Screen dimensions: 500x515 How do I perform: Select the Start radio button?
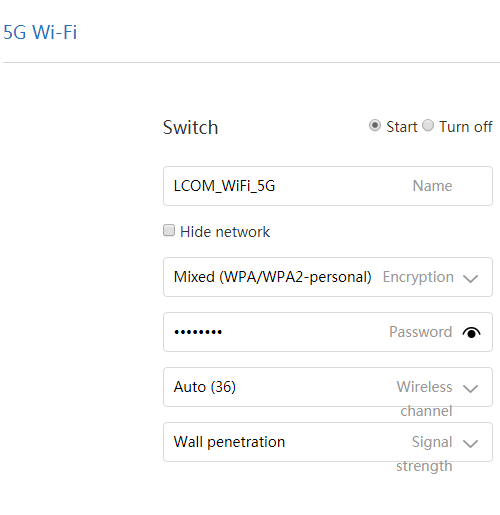point(375,126)
